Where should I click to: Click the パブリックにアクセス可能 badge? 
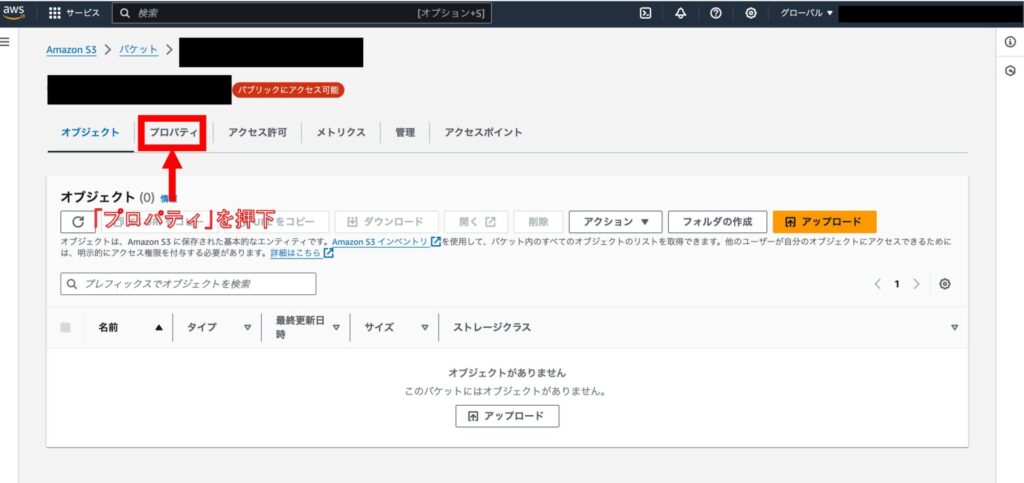click(288, 90)
